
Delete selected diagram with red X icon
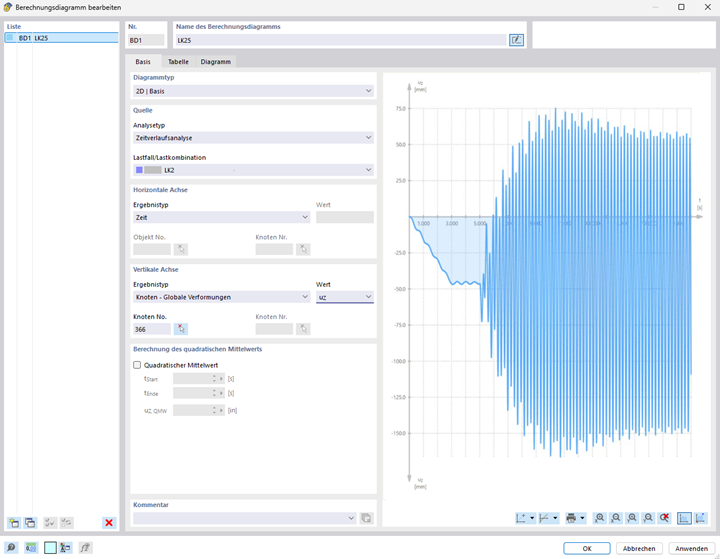coord(109,523)
